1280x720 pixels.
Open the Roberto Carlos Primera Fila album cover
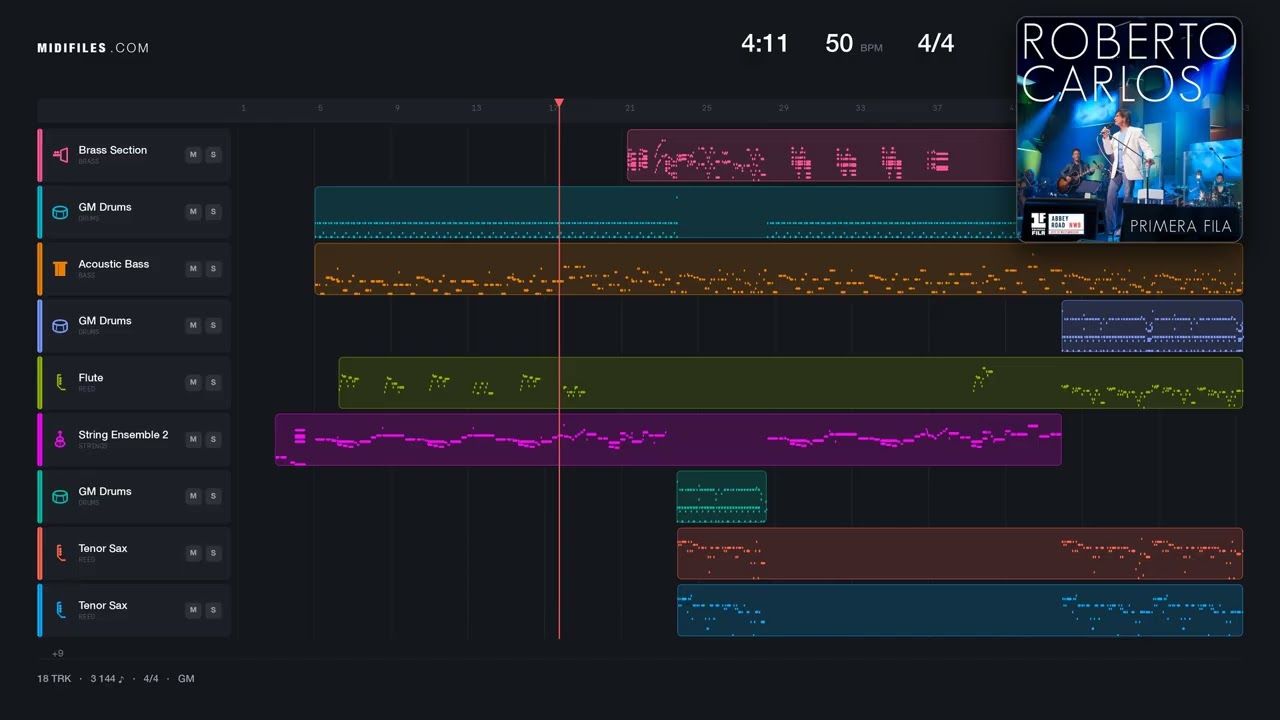[1129, 129]
